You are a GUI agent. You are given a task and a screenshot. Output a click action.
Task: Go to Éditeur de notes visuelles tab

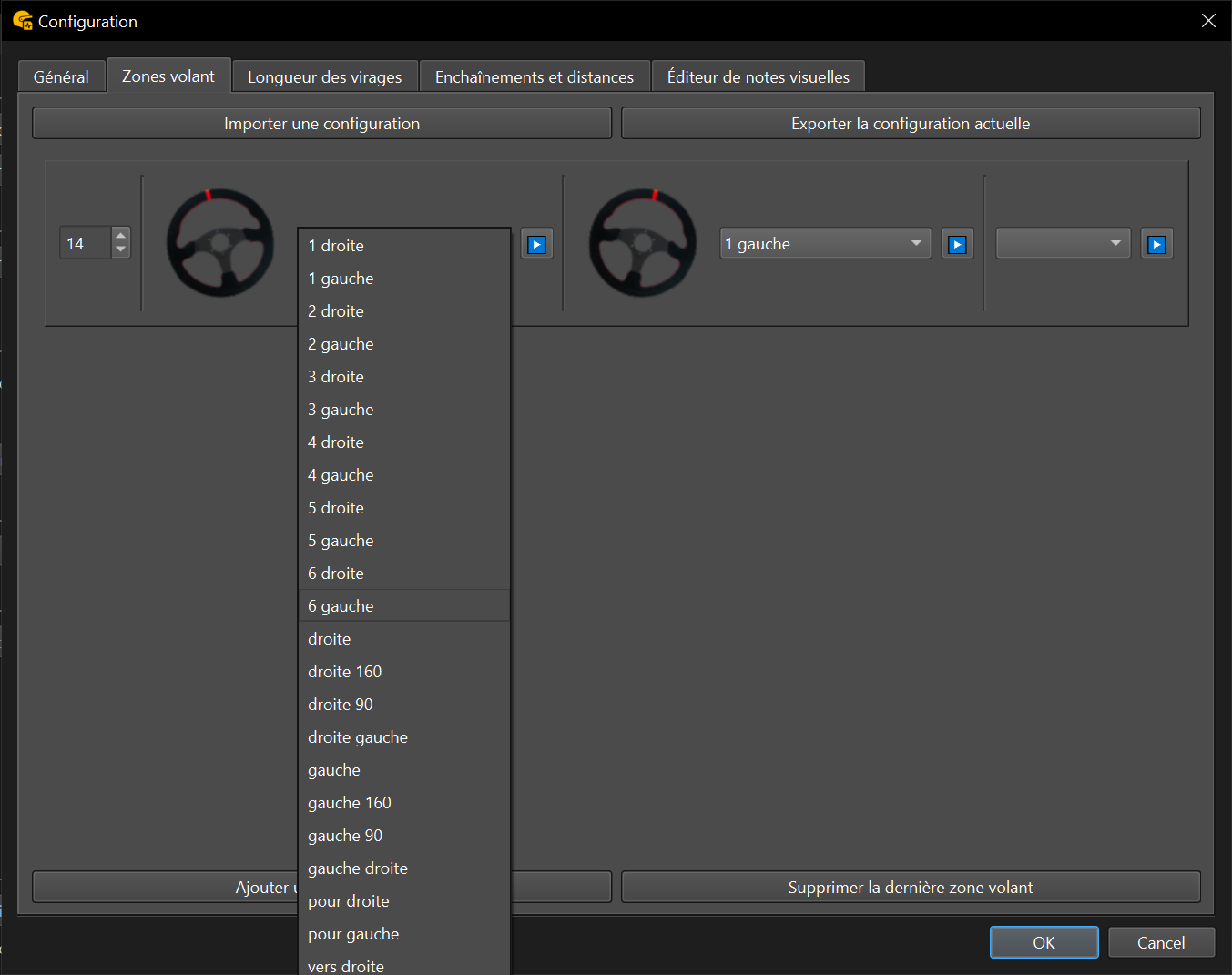[x=758, y=77]
